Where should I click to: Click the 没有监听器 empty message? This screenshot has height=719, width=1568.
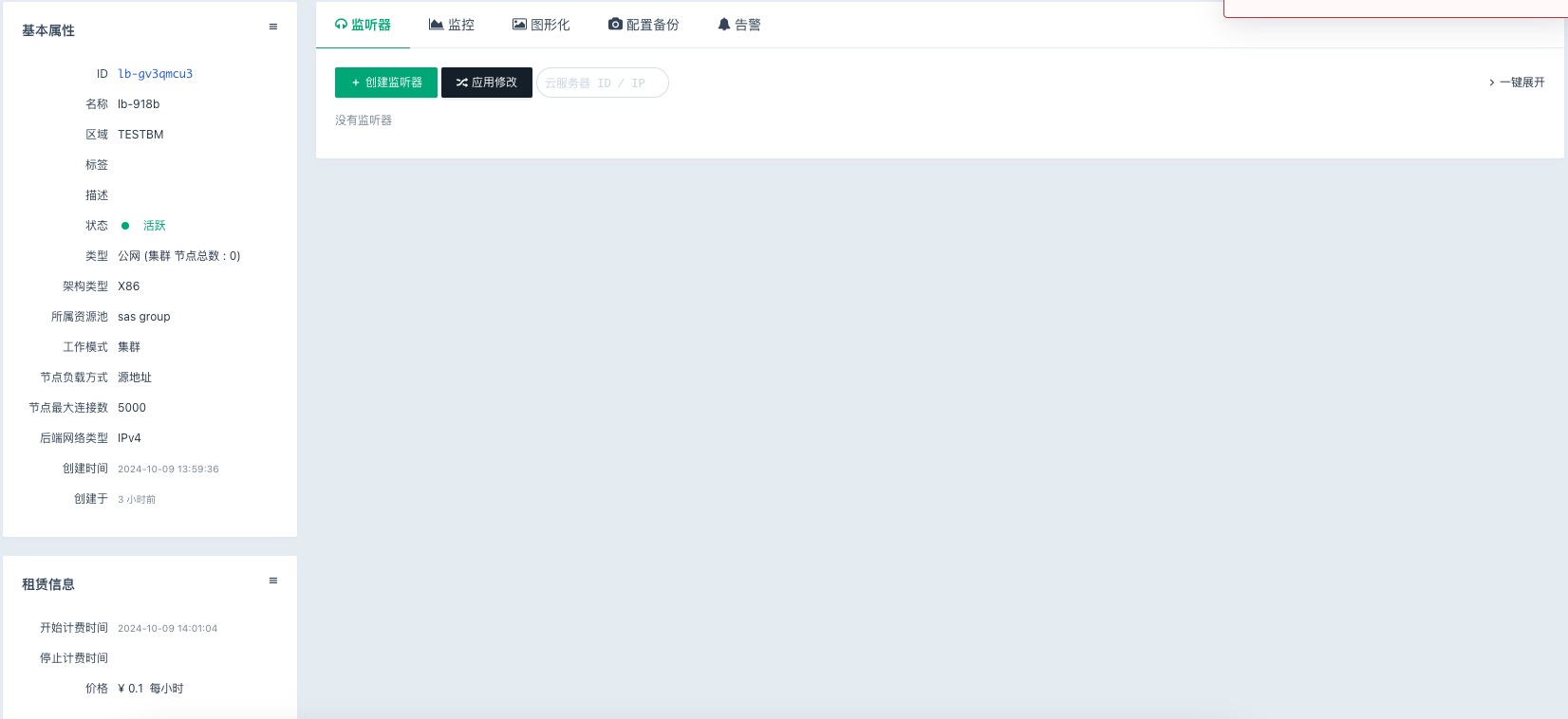[364, 120]
